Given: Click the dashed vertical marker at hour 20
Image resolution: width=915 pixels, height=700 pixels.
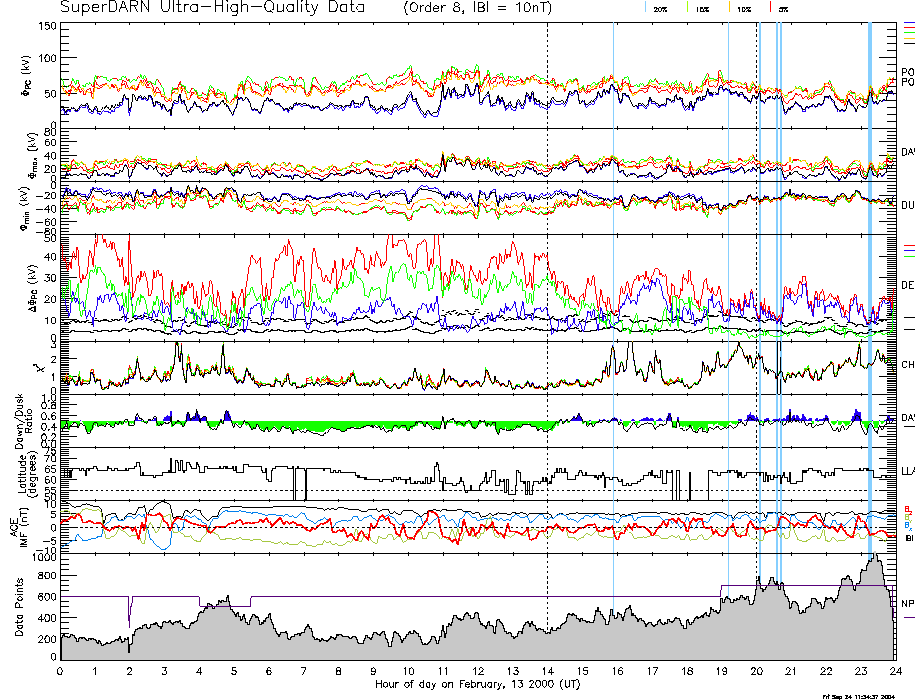Looking at the screenshot, I should 757,300.
